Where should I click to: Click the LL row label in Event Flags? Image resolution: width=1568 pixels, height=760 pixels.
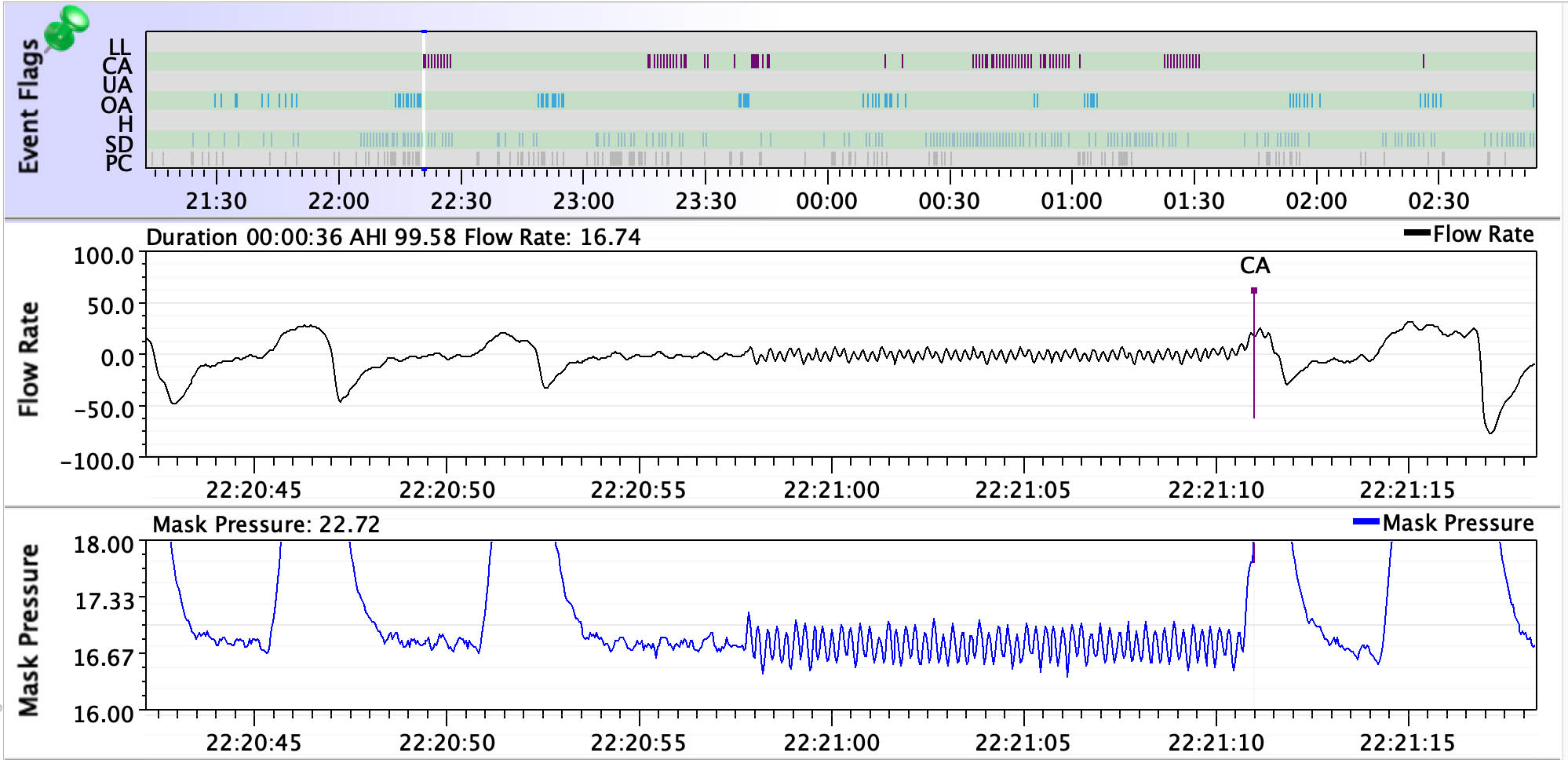click(x=119, y=47)
